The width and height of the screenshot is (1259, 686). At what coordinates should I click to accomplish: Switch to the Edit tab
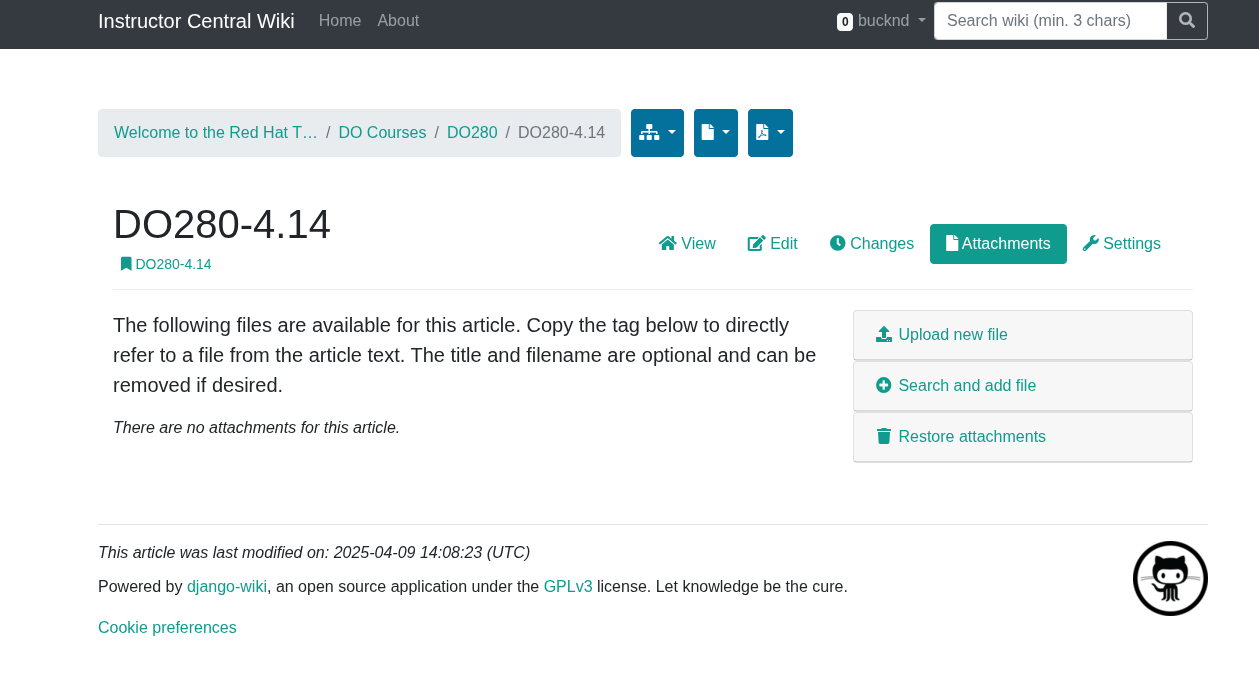(x=773, y=244)
